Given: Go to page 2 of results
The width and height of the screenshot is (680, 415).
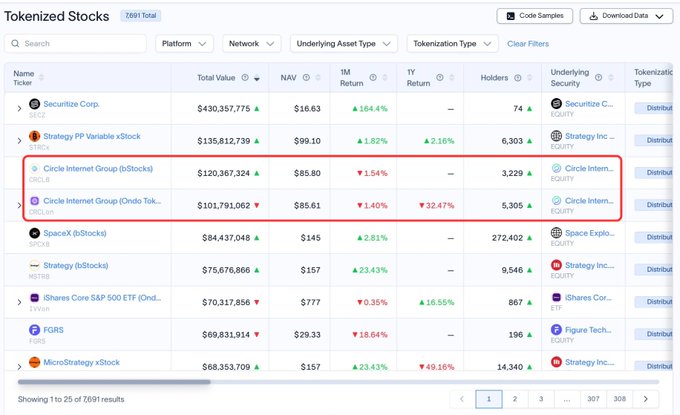Looking at the screenshot, I should coord(515,399).
